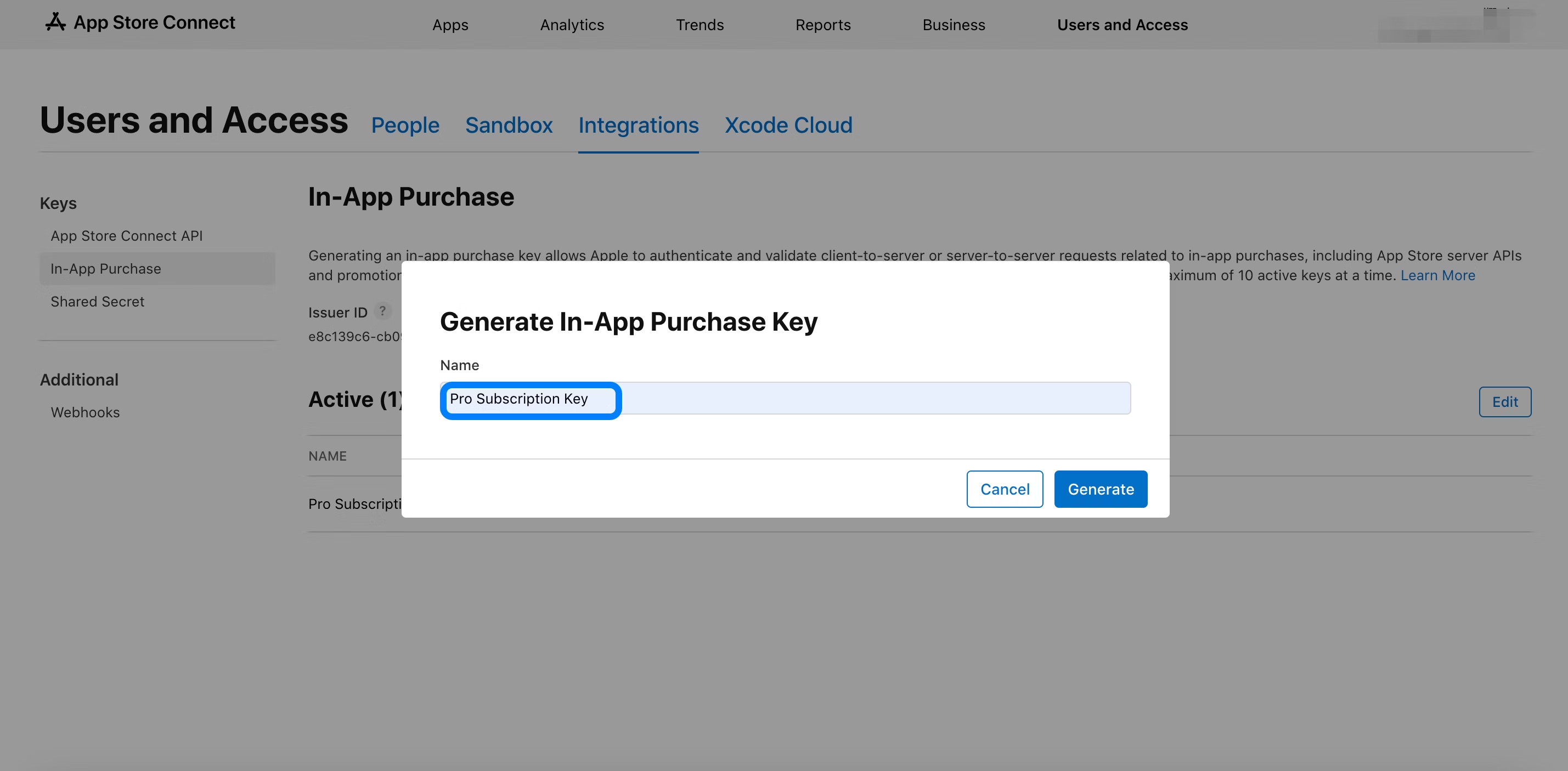Click the Issuer ID help question mark
This screenshot has width=1568, height=771.
(382, 311)
